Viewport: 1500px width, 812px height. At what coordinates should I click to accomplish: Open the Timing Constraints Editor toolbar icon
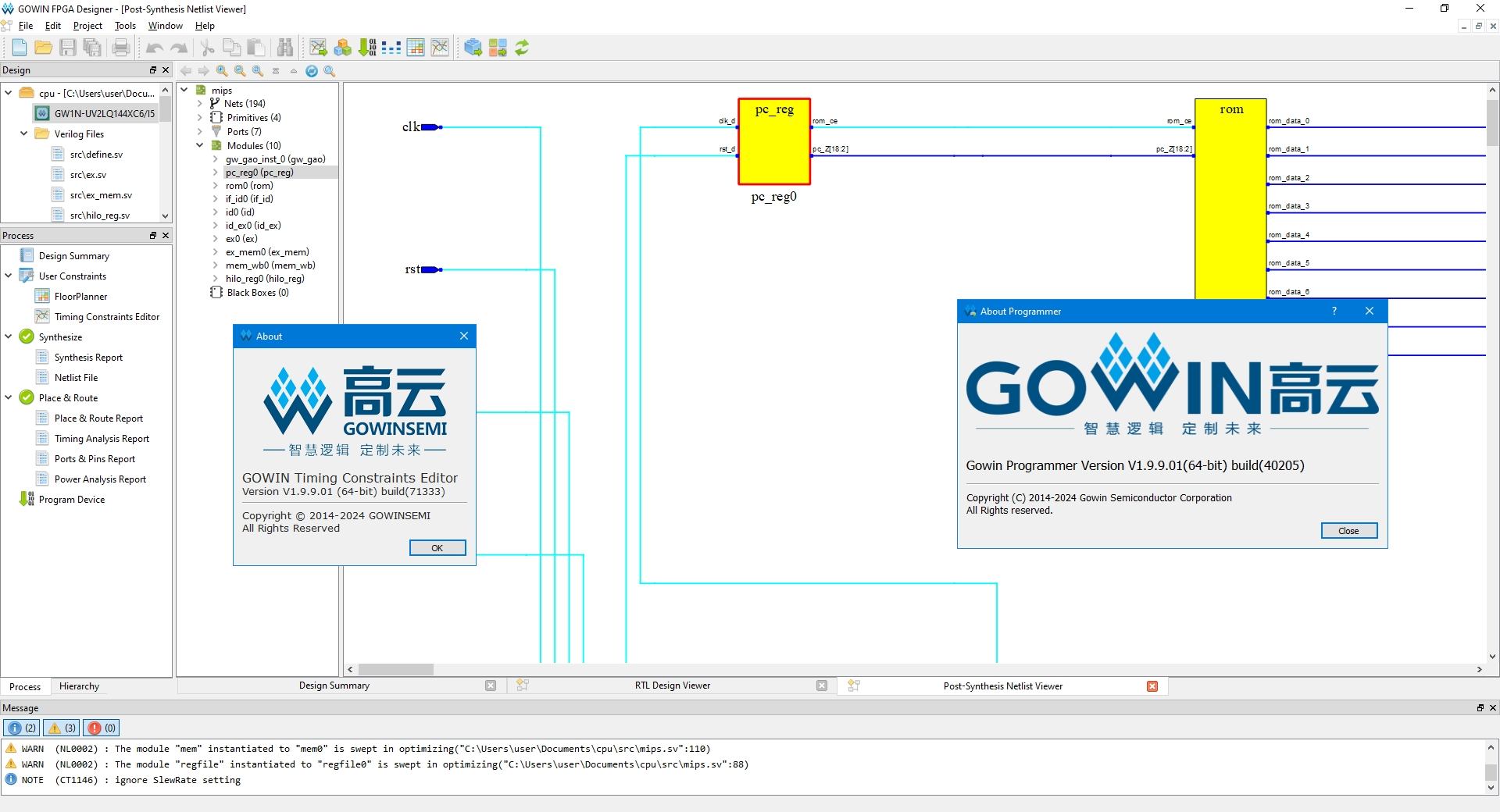pos(440,48)
